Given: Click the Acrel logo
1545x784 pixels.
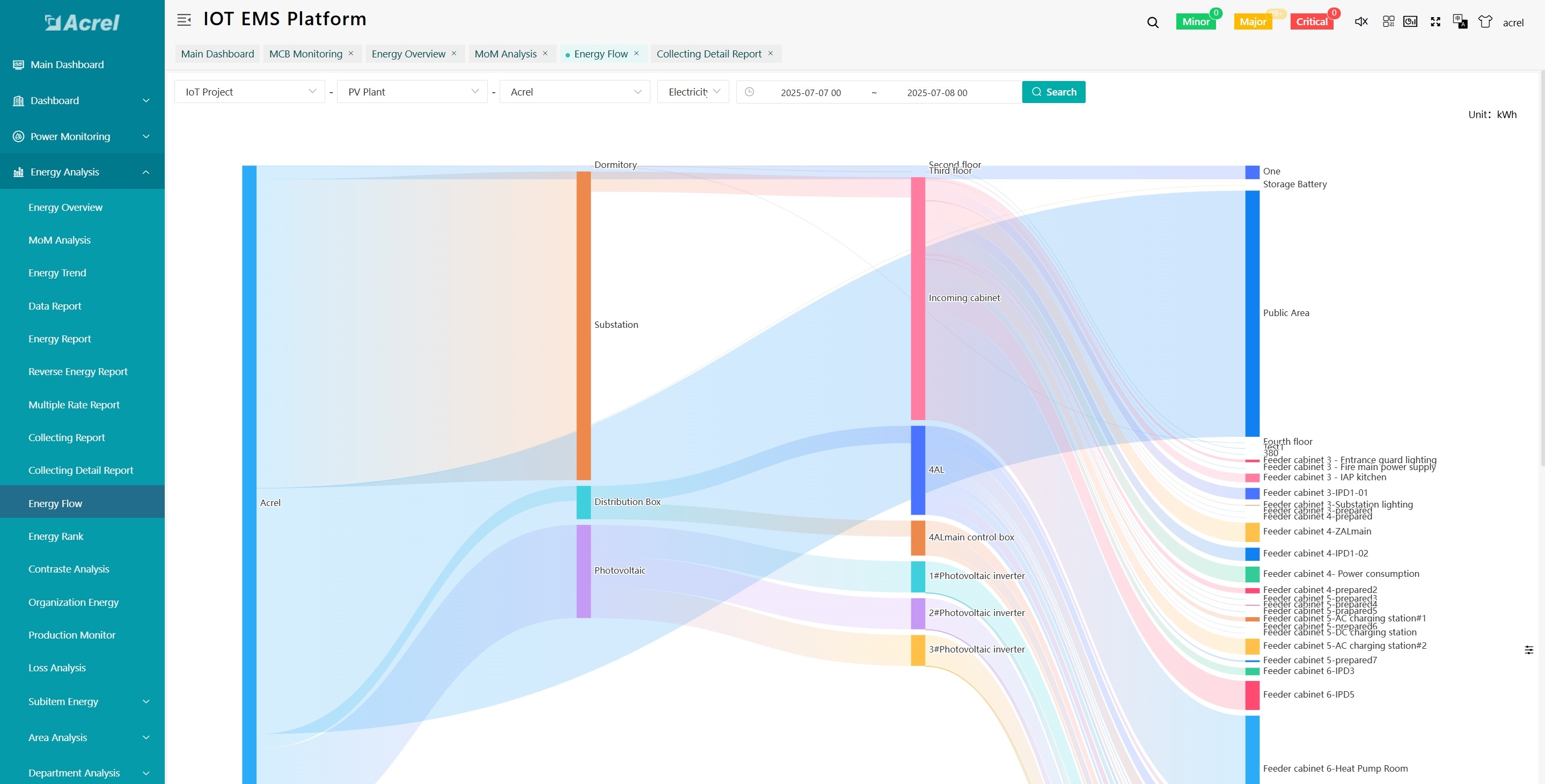Looking at the screenshot, I should point(82,22).
